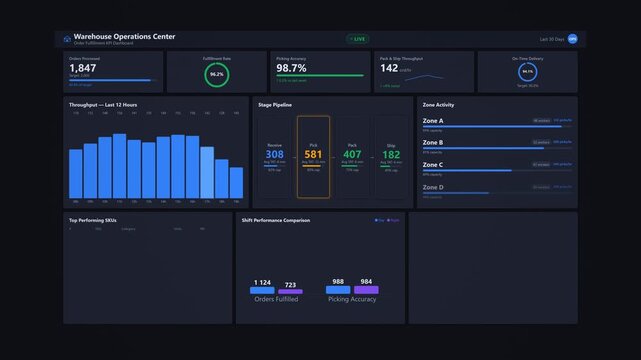Click the blue Orders Fulfilled bar 1 124

[262, 290]
